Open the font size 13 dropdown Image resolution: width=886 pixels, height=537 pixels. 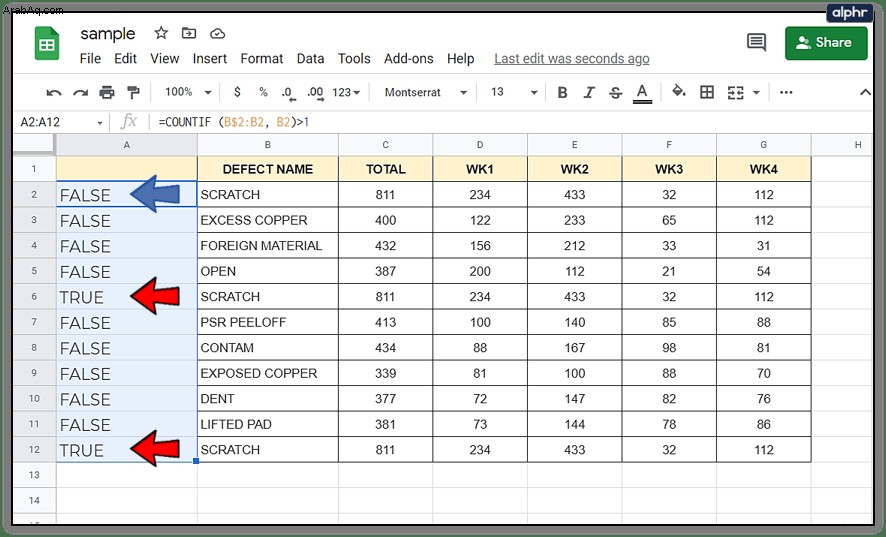point(514,92)
